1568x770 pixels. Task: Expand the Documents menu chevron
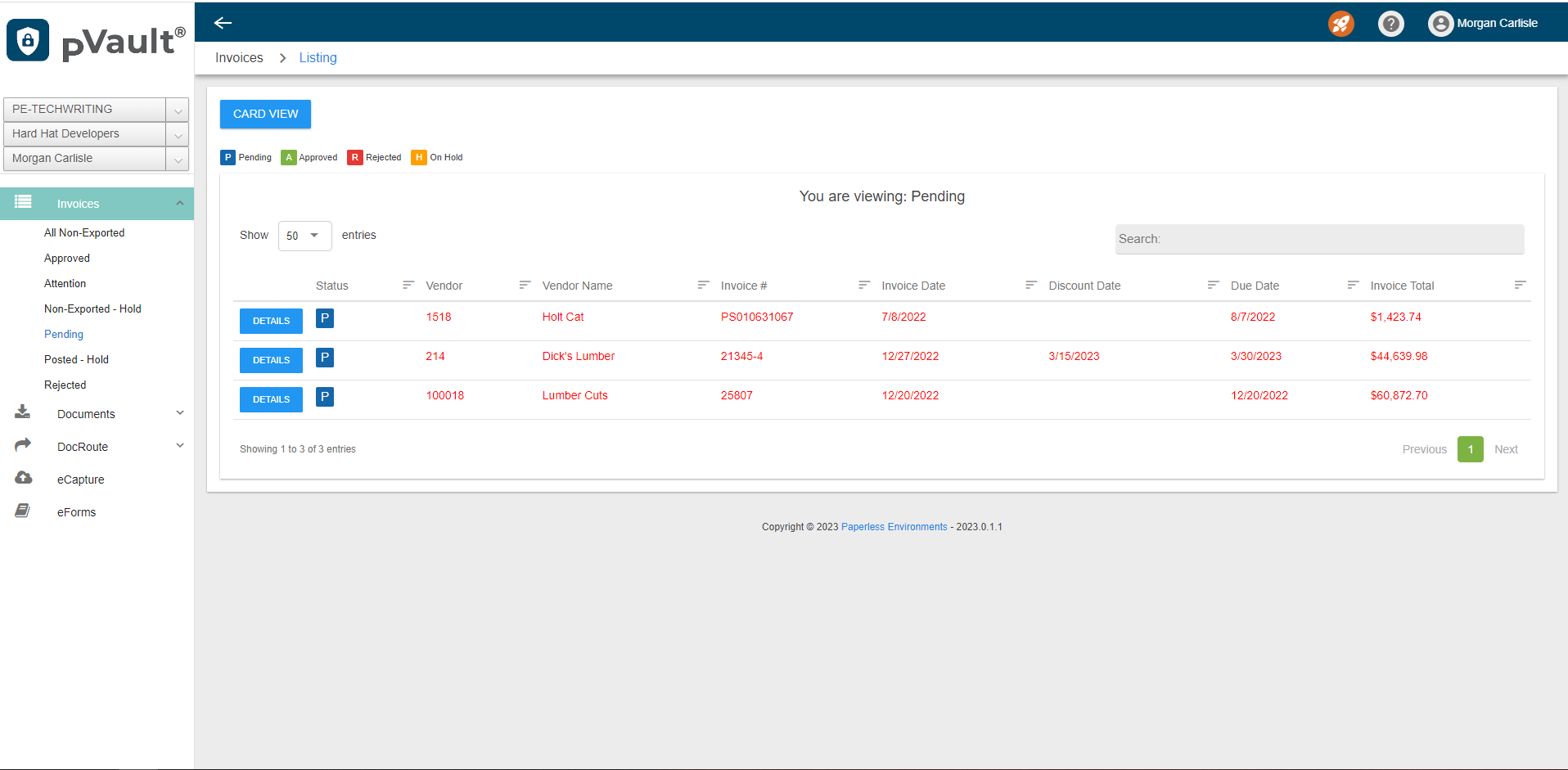point(180,413)
